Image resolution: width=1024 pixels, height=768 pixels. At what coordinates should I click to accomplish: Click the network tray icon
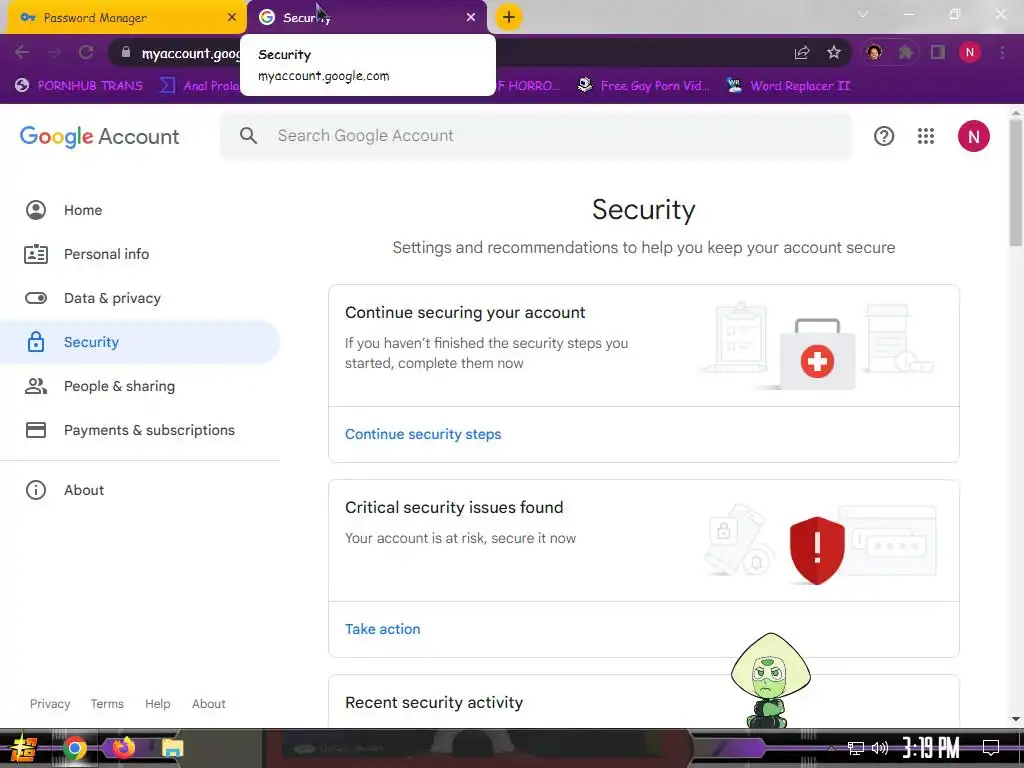(x=855, y=748)
